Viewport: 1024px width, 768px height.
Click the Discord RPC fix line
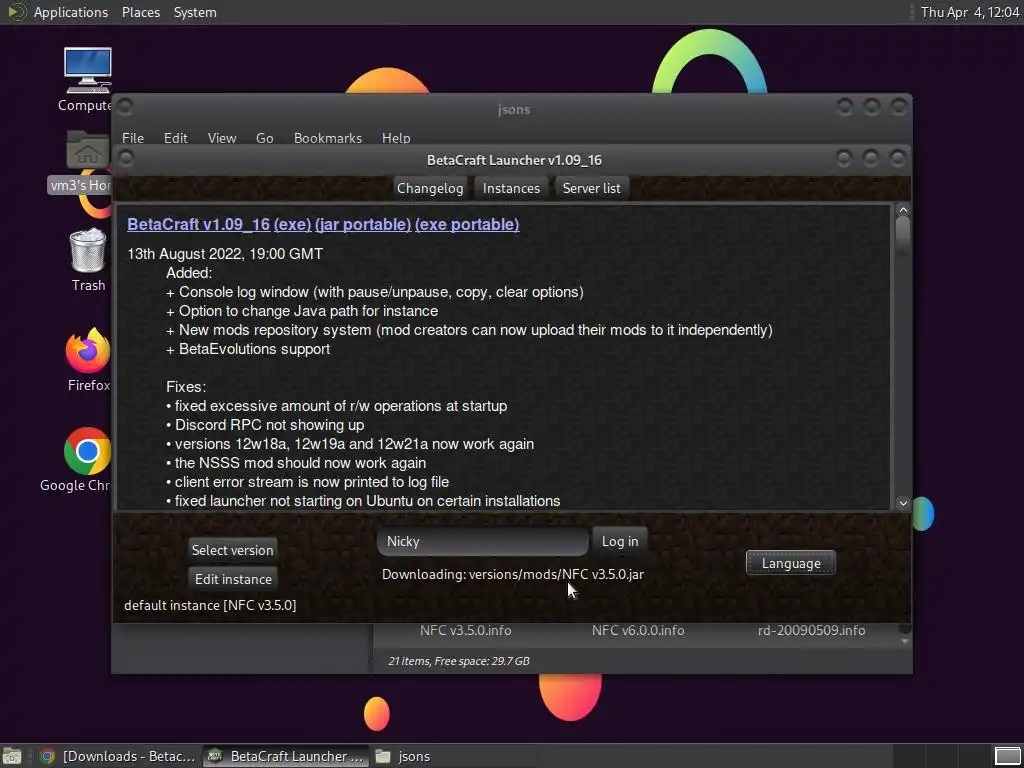click(x=264, y=424)
